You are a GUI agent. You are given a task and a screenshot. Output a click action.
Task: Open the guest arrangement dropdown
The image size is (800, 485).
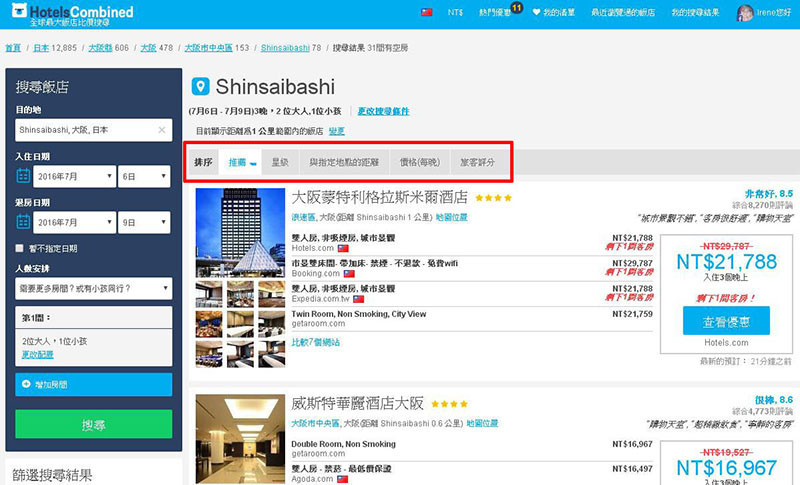click(94, 289)
